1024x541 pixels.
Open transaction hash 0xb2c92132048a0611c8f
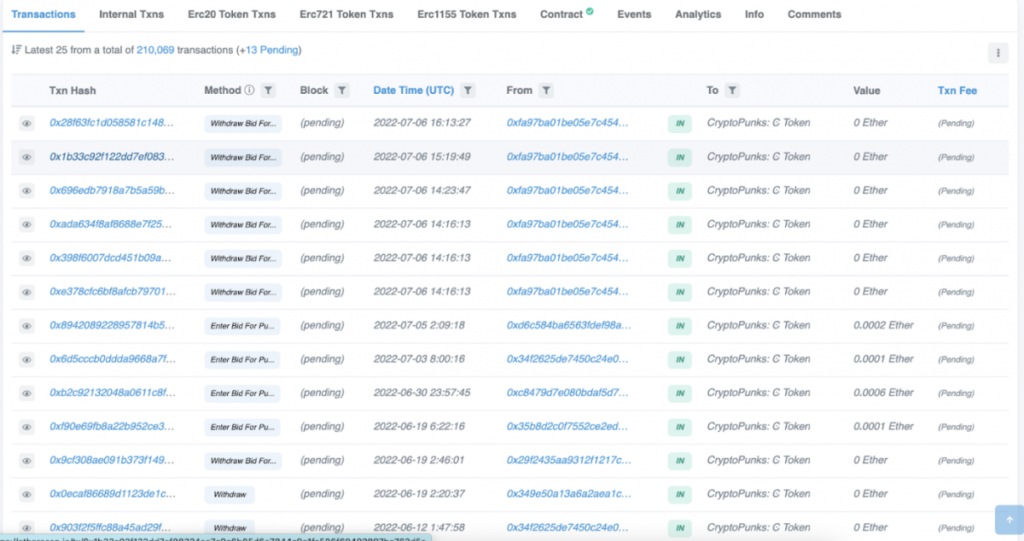pos(112,393)
